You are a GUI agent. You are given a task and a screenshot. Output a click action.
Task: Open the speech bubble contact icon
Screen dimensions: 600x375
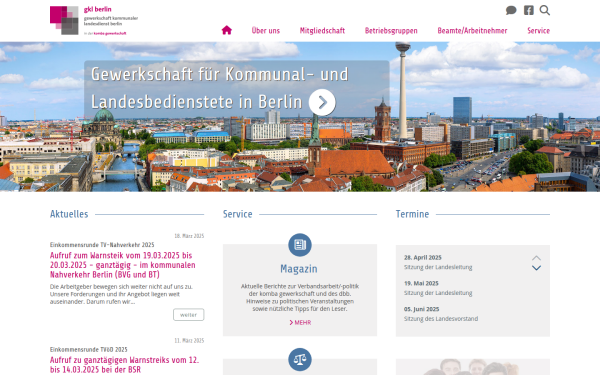511,10
